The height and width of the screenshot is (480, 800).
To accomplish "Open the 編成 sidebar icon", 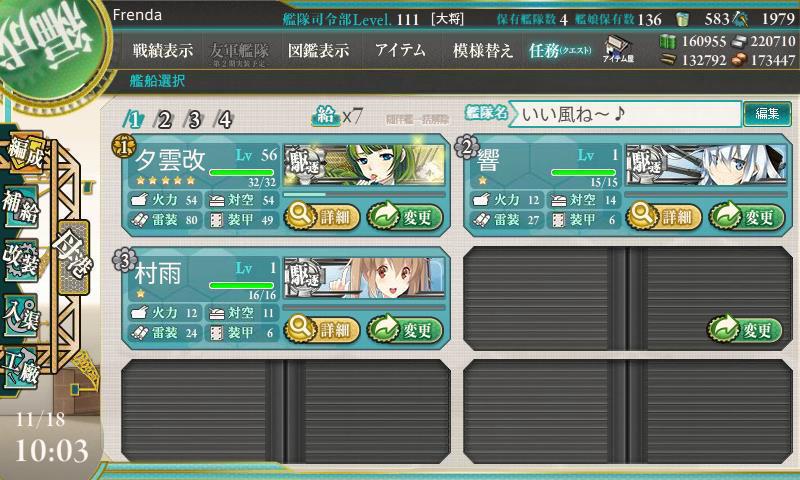I will click(x=24, y=153).
